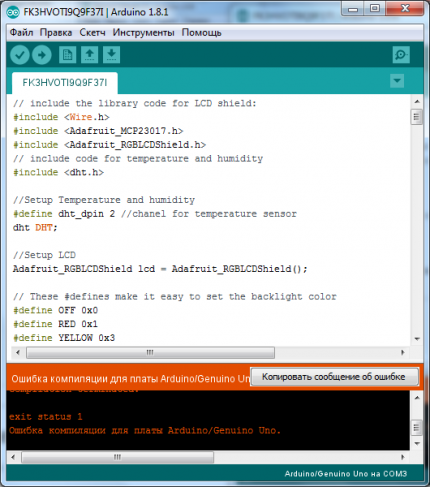Create a new sketch with New icon
This screenshot has width=430, height=487.
[x=68, y=55]
